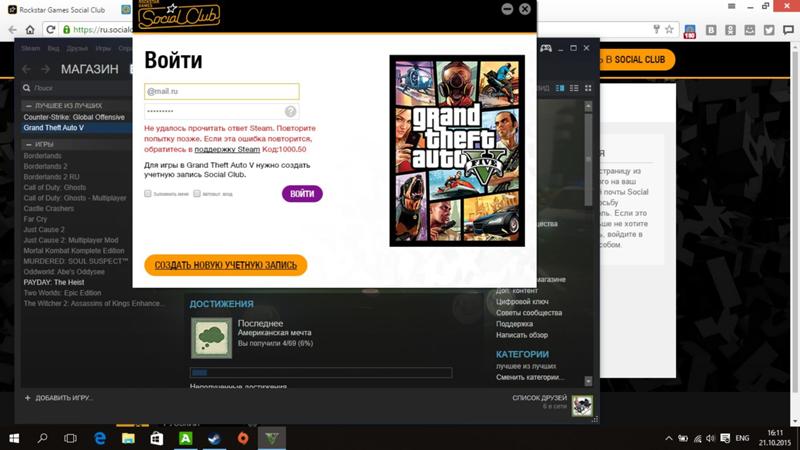The height and width of the screenshot is (450, 800).
Task: Click the saved-password key icon in address bar
Action: point(657,30)
